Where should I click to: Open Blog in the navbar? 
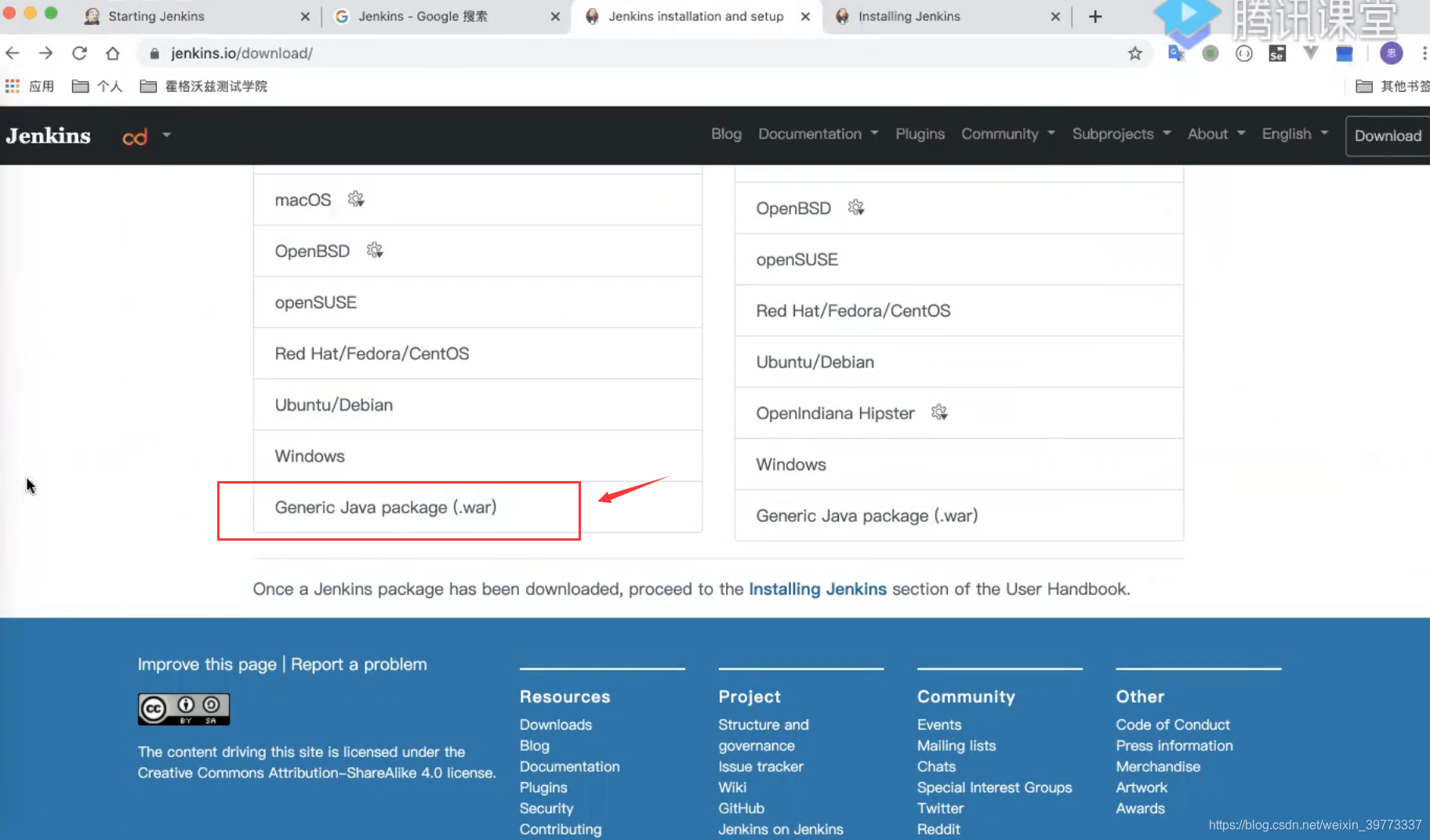point(726,134)
